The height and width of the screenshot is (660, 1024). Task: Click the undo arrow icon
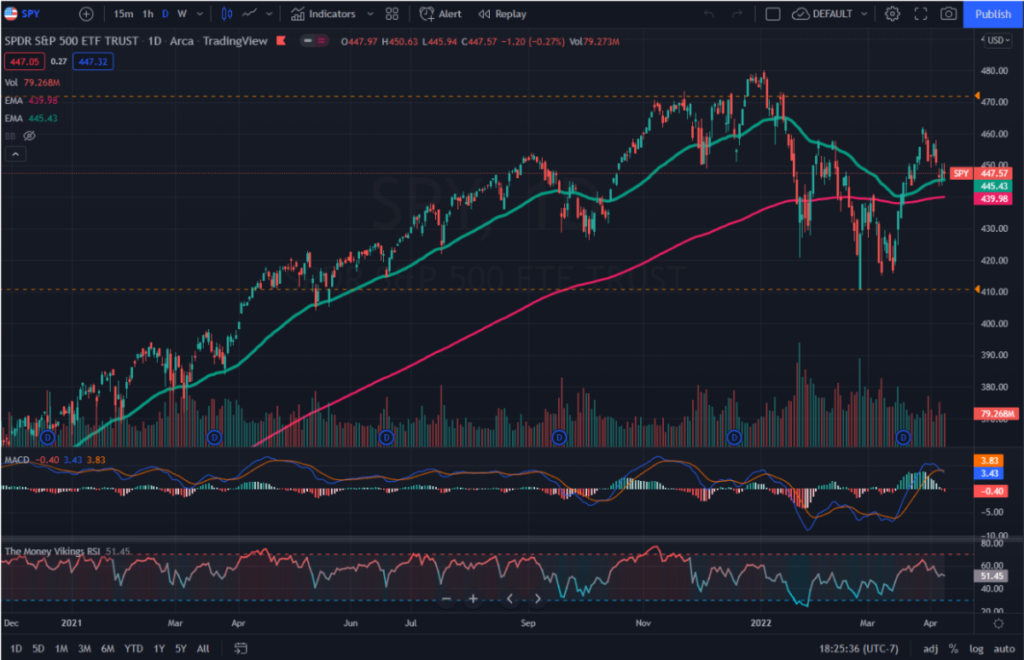click(x=709, y=14)
